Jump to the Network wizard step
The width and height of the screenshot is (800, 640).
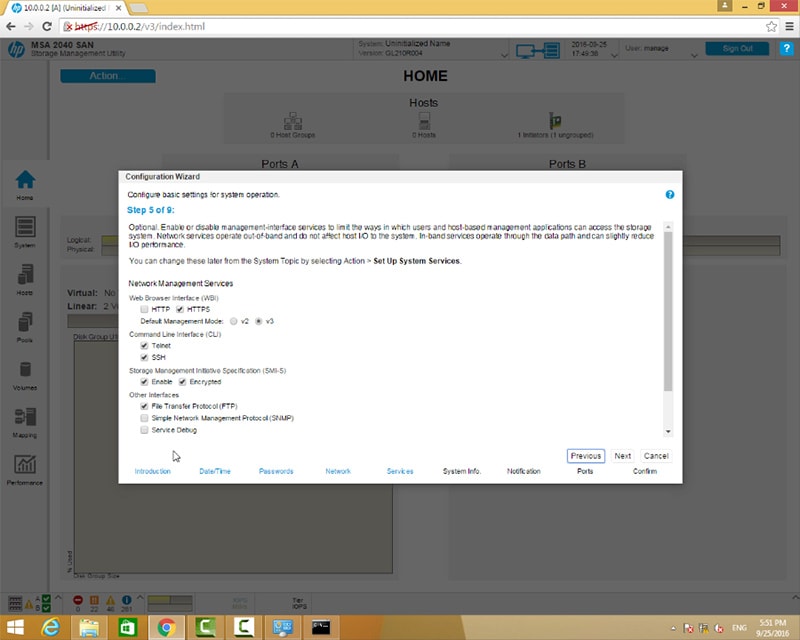[338, 471]
